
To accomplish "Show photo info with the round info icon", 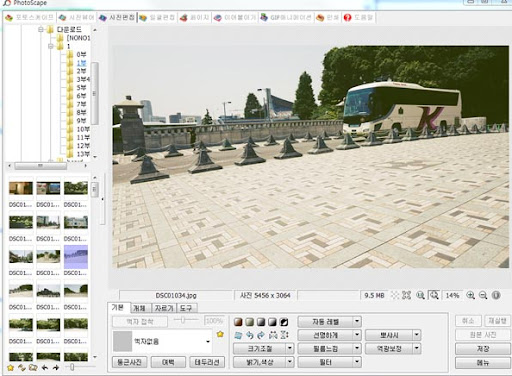I will pos(496,295).
